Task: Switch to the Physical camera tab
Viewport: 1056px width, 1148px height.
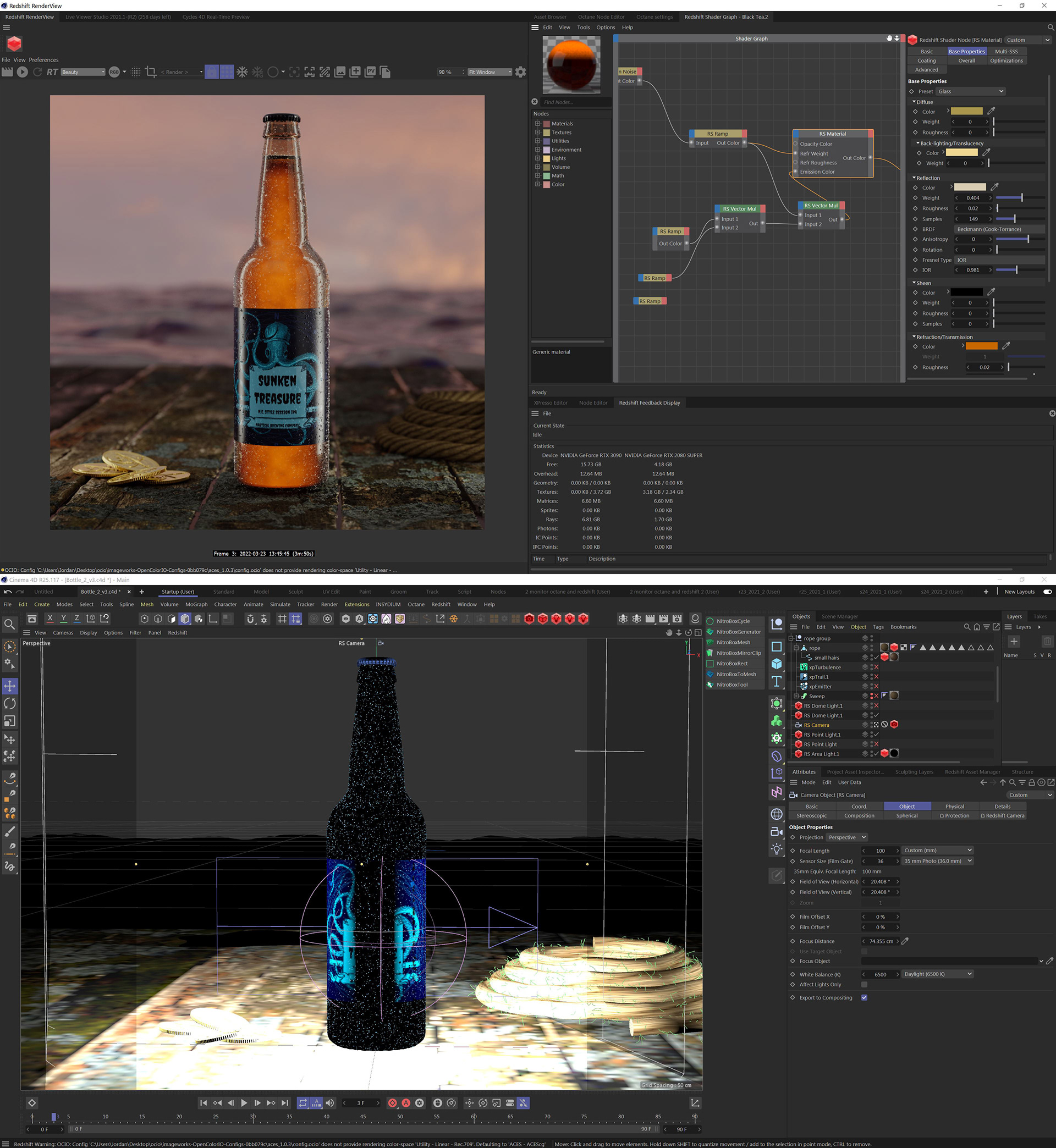Action: pos(954,807)
